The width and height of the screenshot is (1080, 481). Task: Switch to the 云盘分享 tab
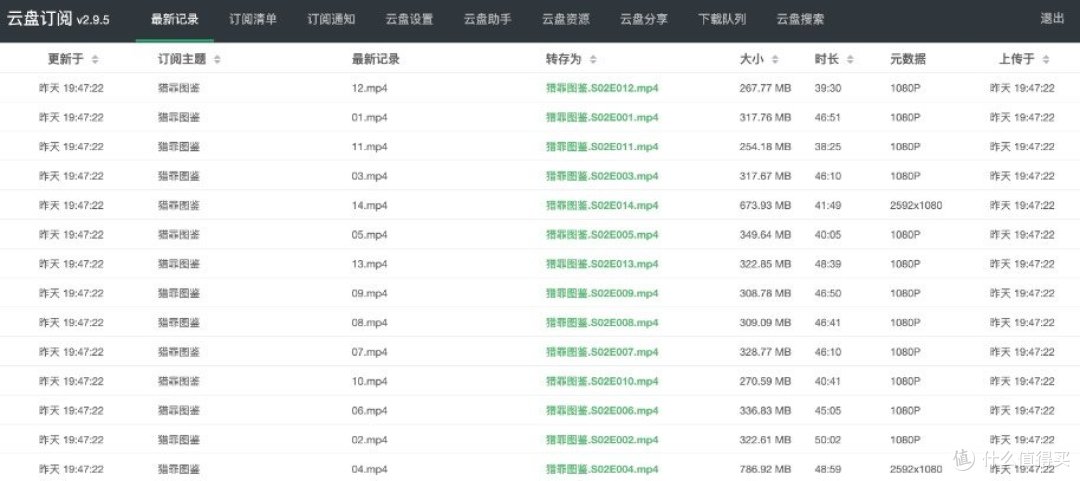tap(644, 19)
